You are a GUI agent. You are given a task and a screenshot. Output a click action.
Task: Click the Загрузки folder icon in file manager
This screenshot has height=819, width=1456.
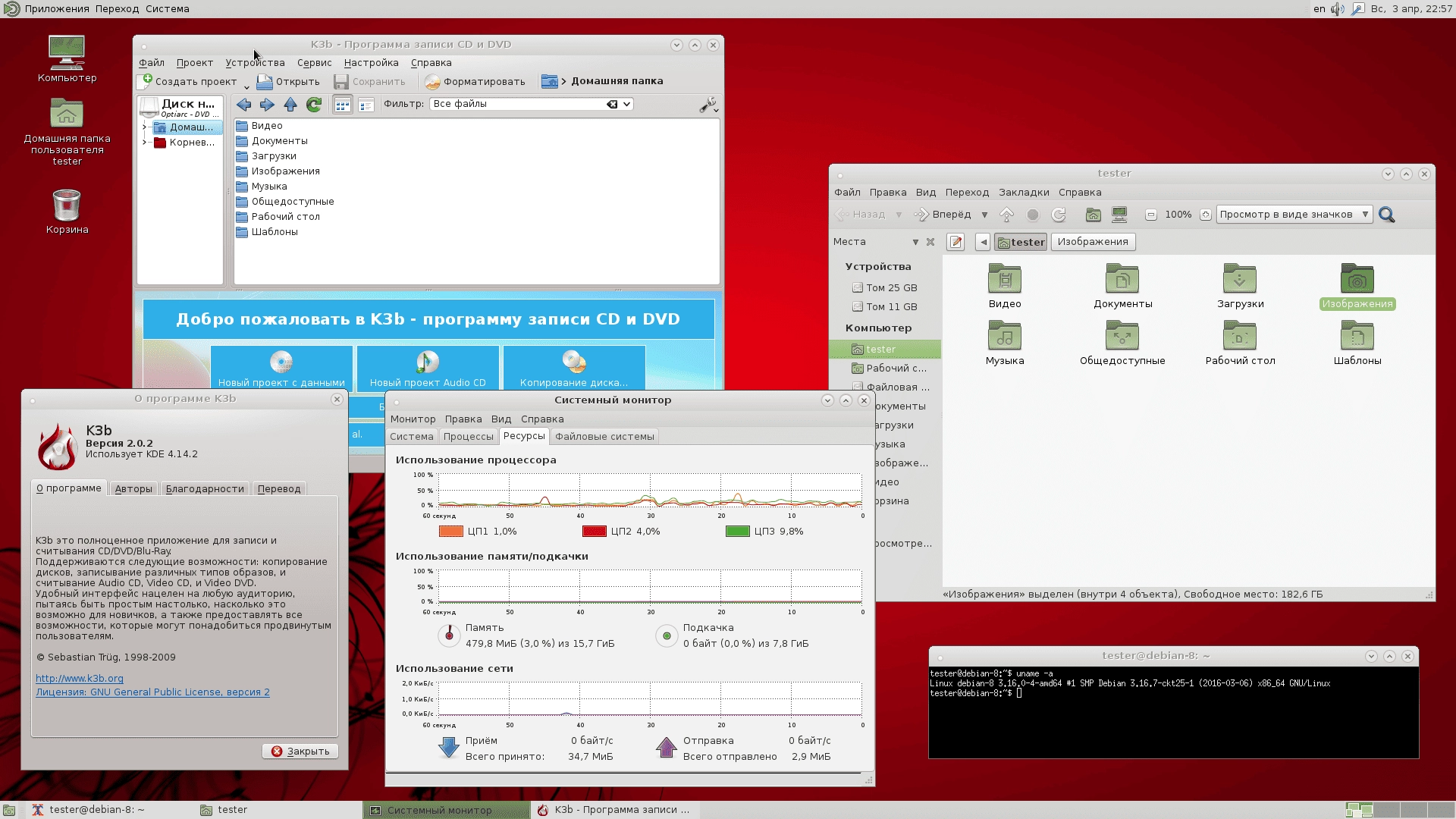click(x=1240, y=278)
